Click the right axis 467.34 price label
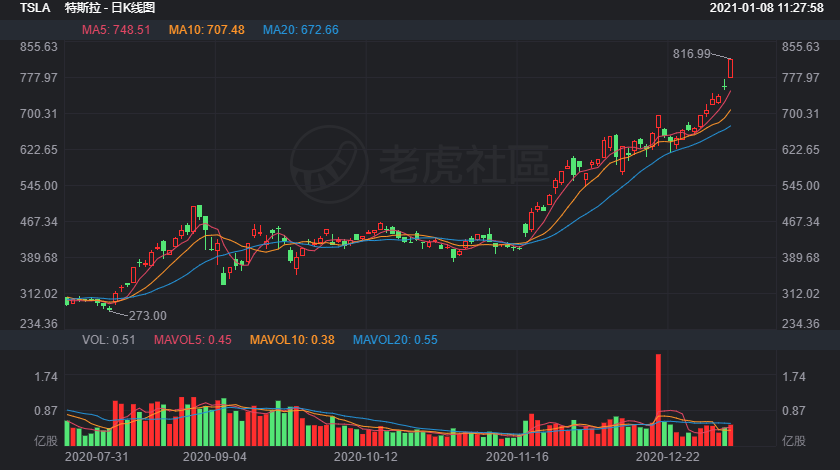 [800, 222]
